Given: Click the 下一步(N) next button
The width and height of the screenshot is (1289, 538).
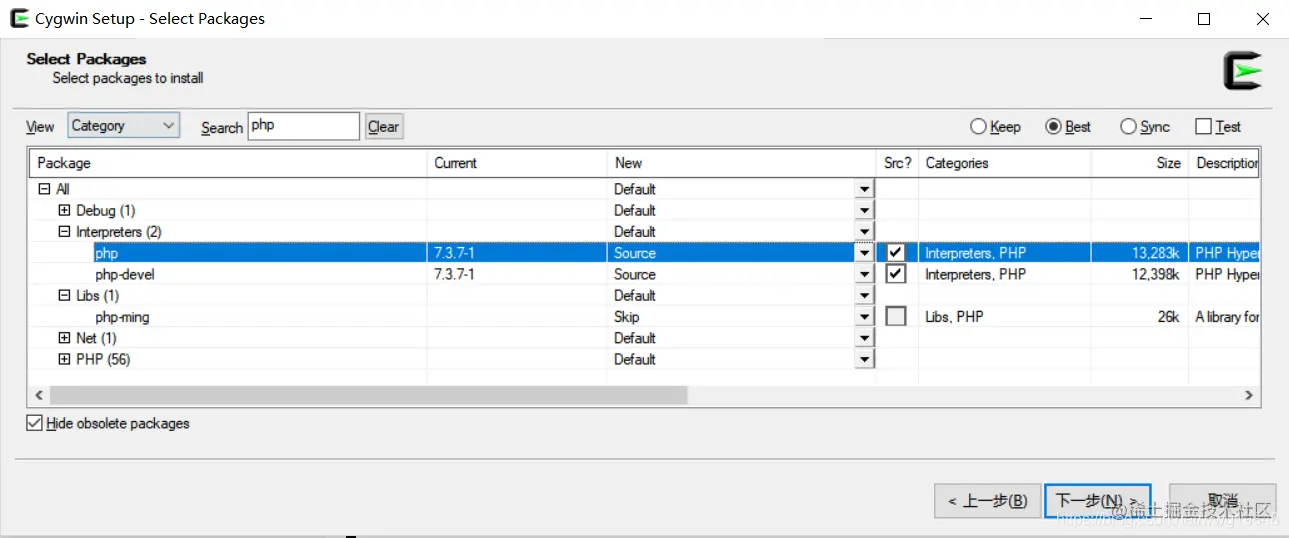Looking at the screenshot, I should pos(1097,501).
